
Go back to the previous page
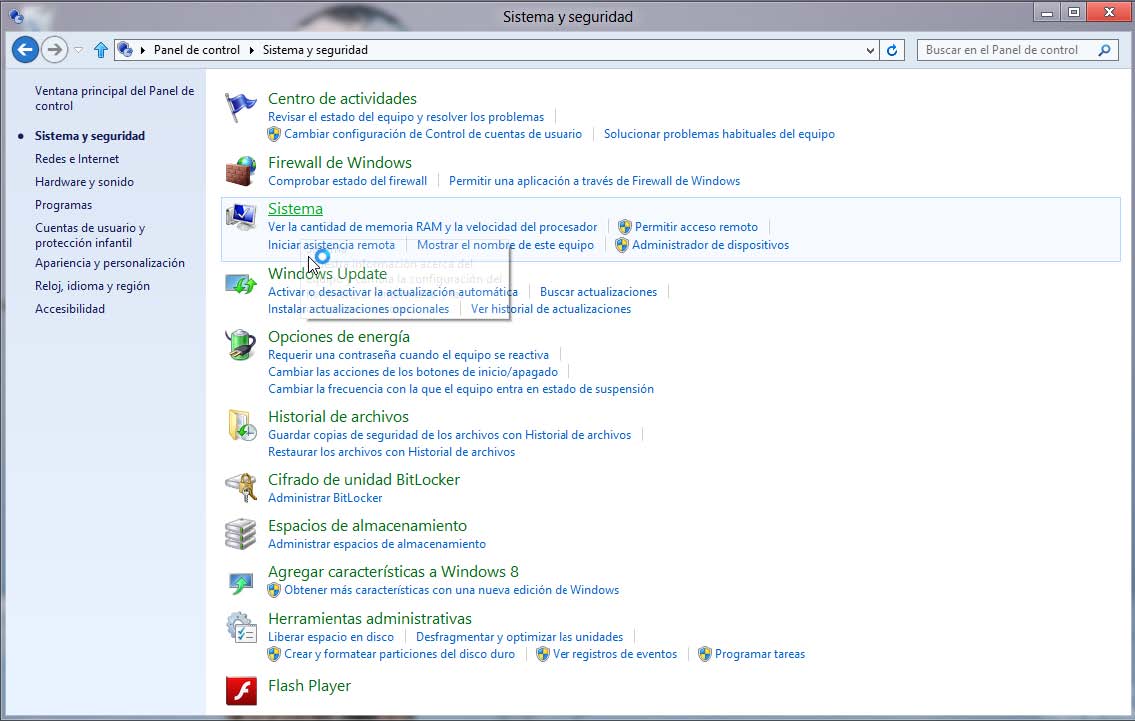(x=25, y=49)
